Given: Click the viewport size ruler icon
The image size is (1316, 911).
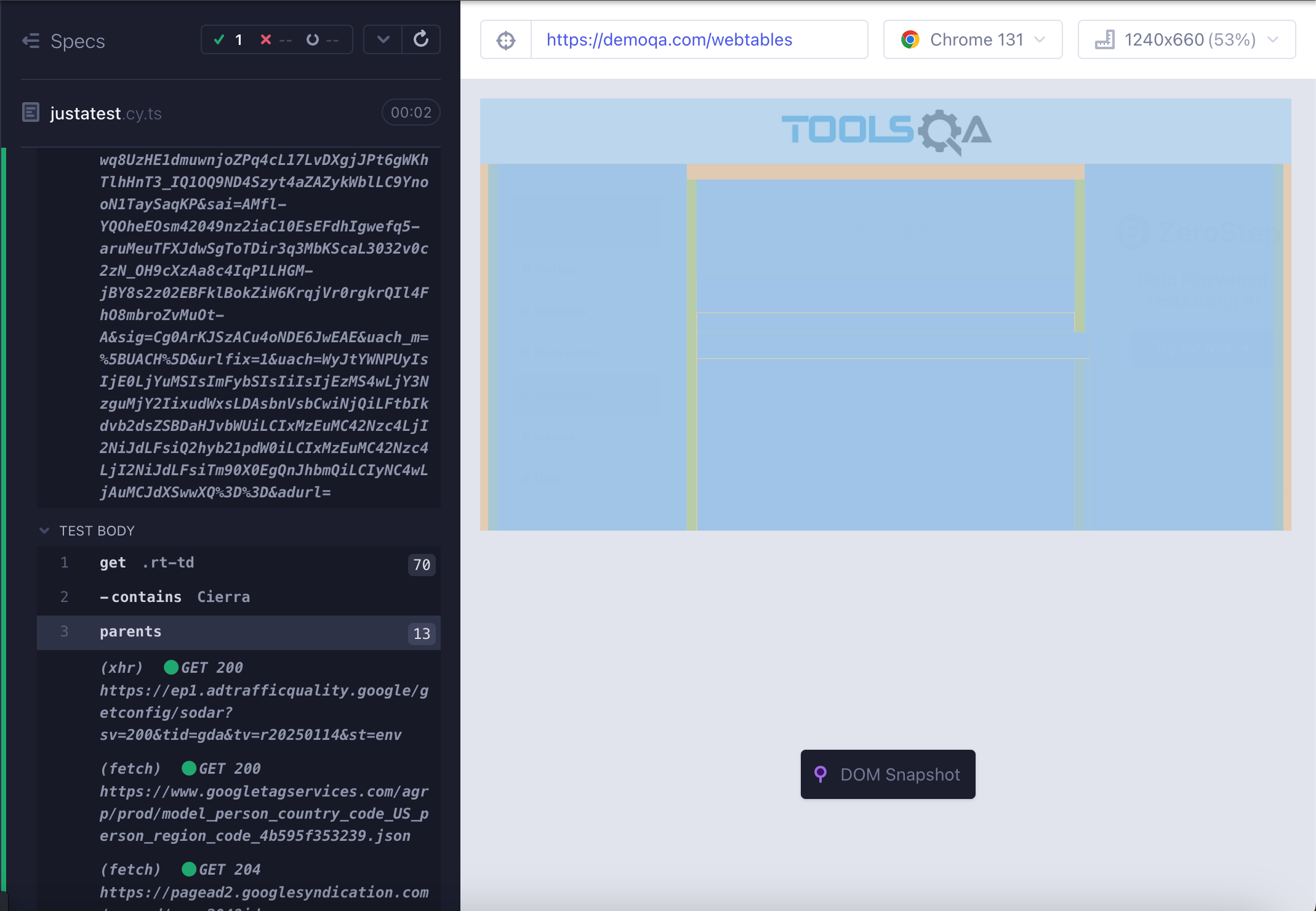Looking at the screenshot, I should tap(1105, 40).
